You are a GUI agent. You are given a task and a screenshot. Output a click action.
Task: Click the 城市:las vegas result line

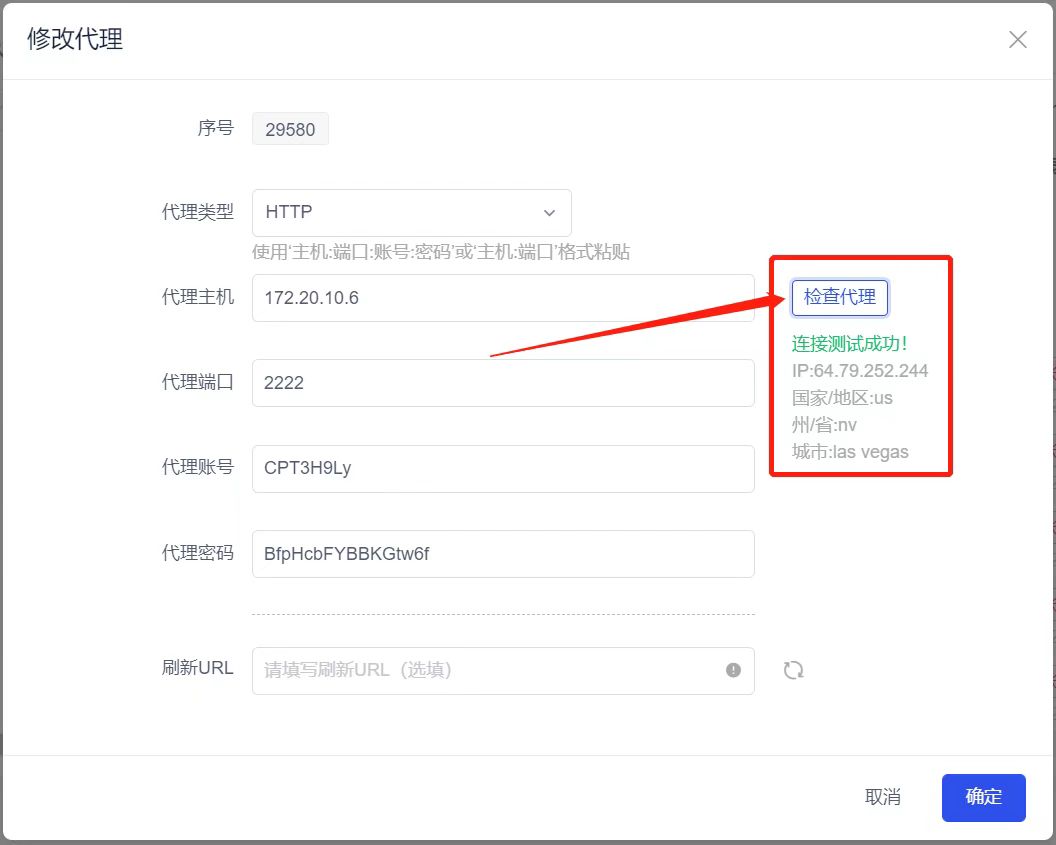(850, 452)
